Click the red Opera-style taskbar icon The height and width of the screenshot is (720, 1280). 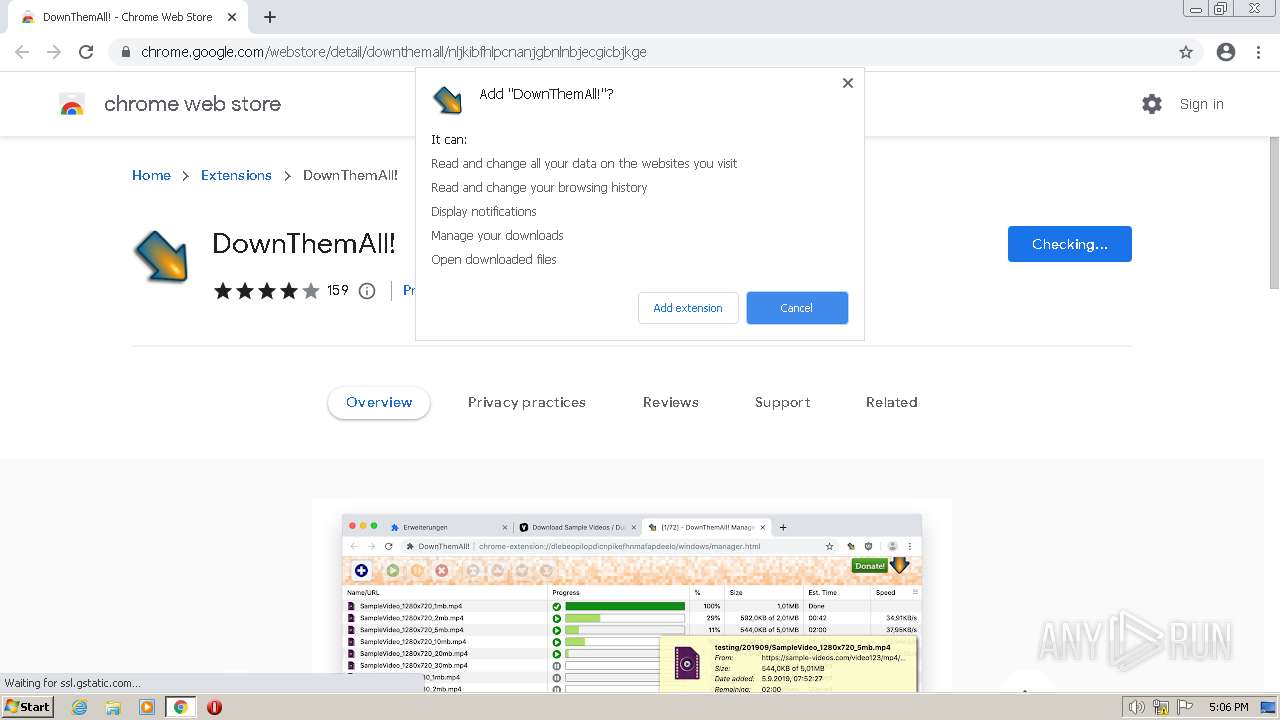click(x=214, y=707)
